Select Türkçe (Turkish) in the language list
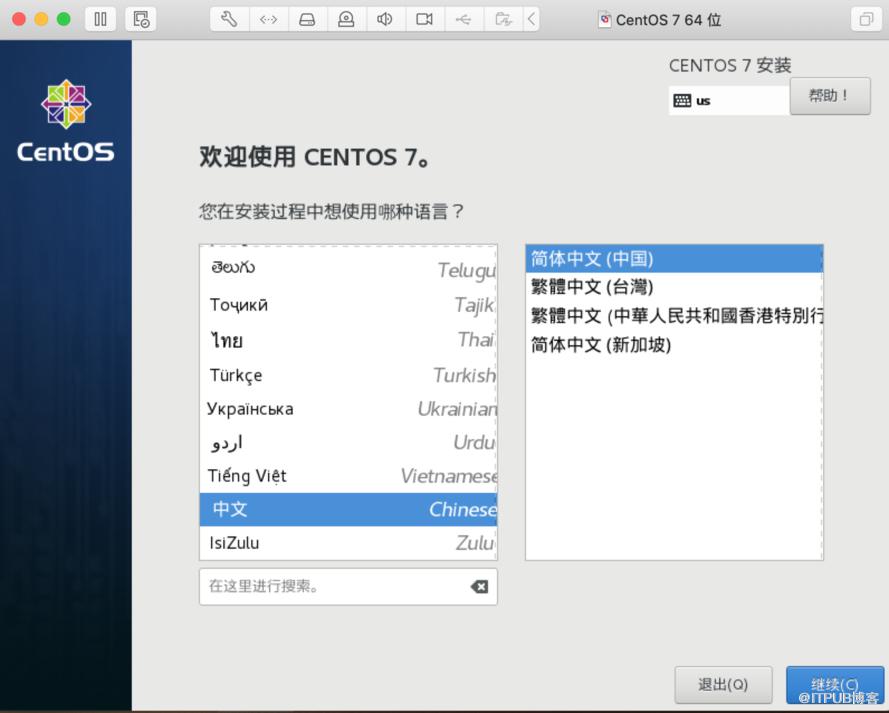 [x=348, y=375]
